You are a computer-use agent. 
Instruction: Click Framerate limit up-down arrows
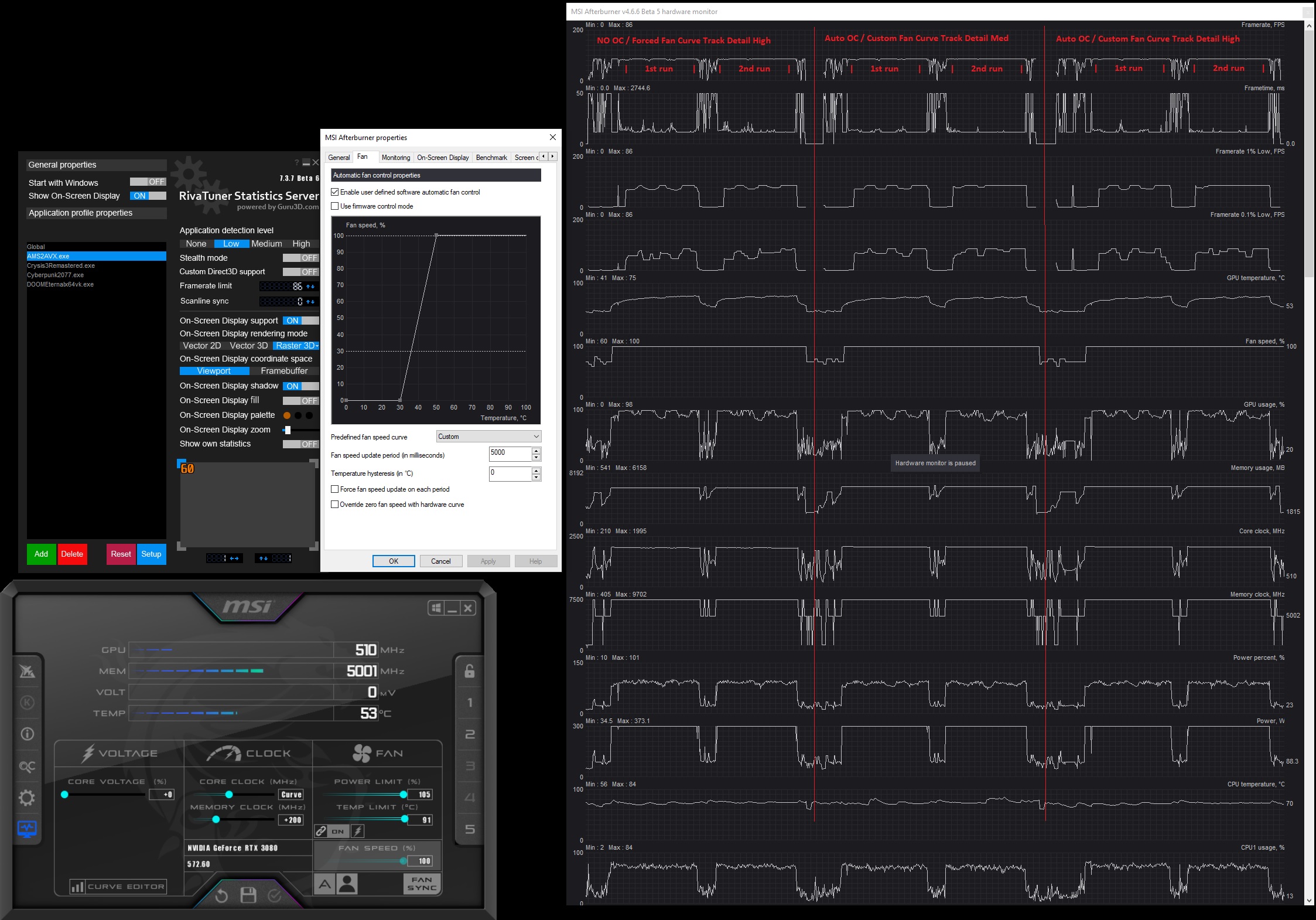(x=311, y=286)
